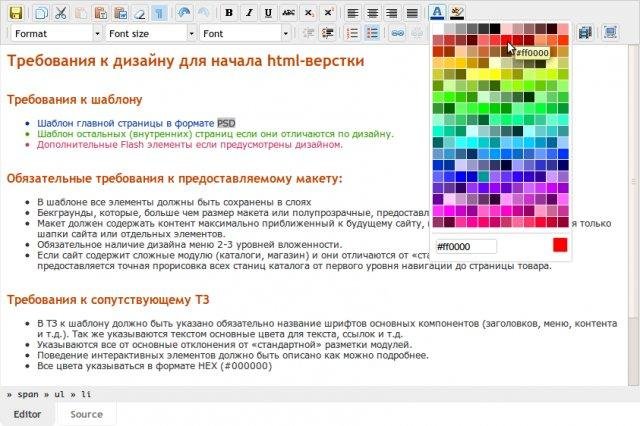640x426 pixels.
Task: Toggle fullscreen maximize editor icon
Action: pos(610,33)
